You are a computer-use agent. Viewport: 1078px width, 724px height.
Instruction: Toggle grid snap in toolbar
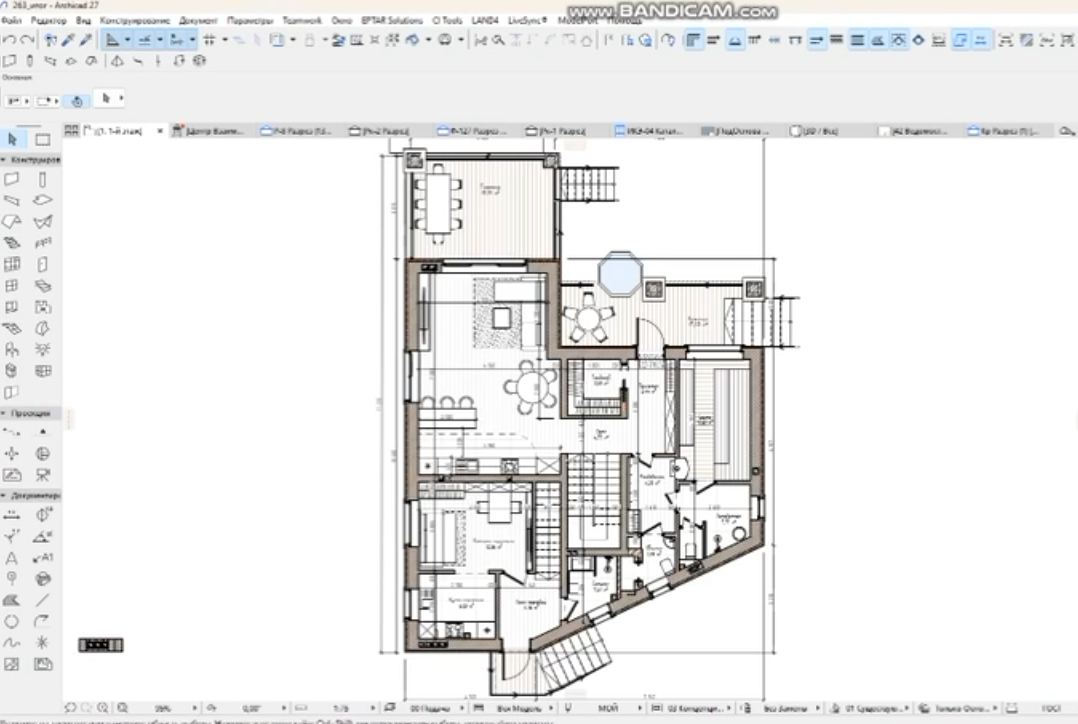pyautogui.click(x=210, y=40)
